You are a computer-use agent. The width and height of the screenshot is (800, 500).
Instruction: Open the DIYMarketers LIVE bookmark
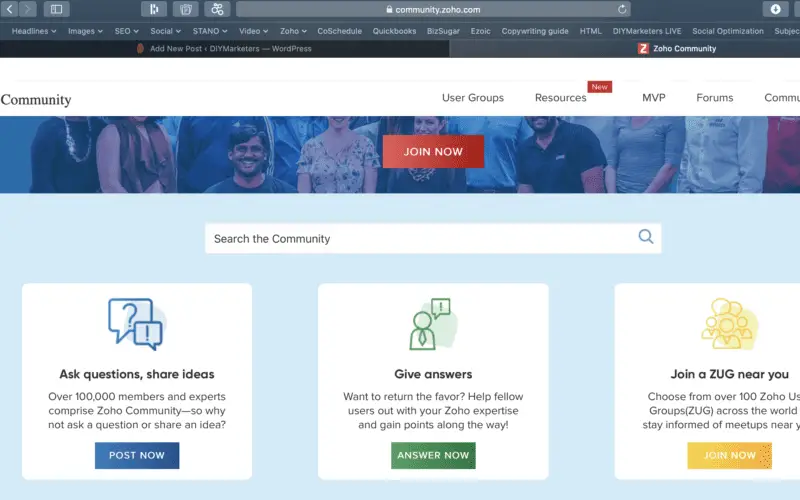point(646,31)
